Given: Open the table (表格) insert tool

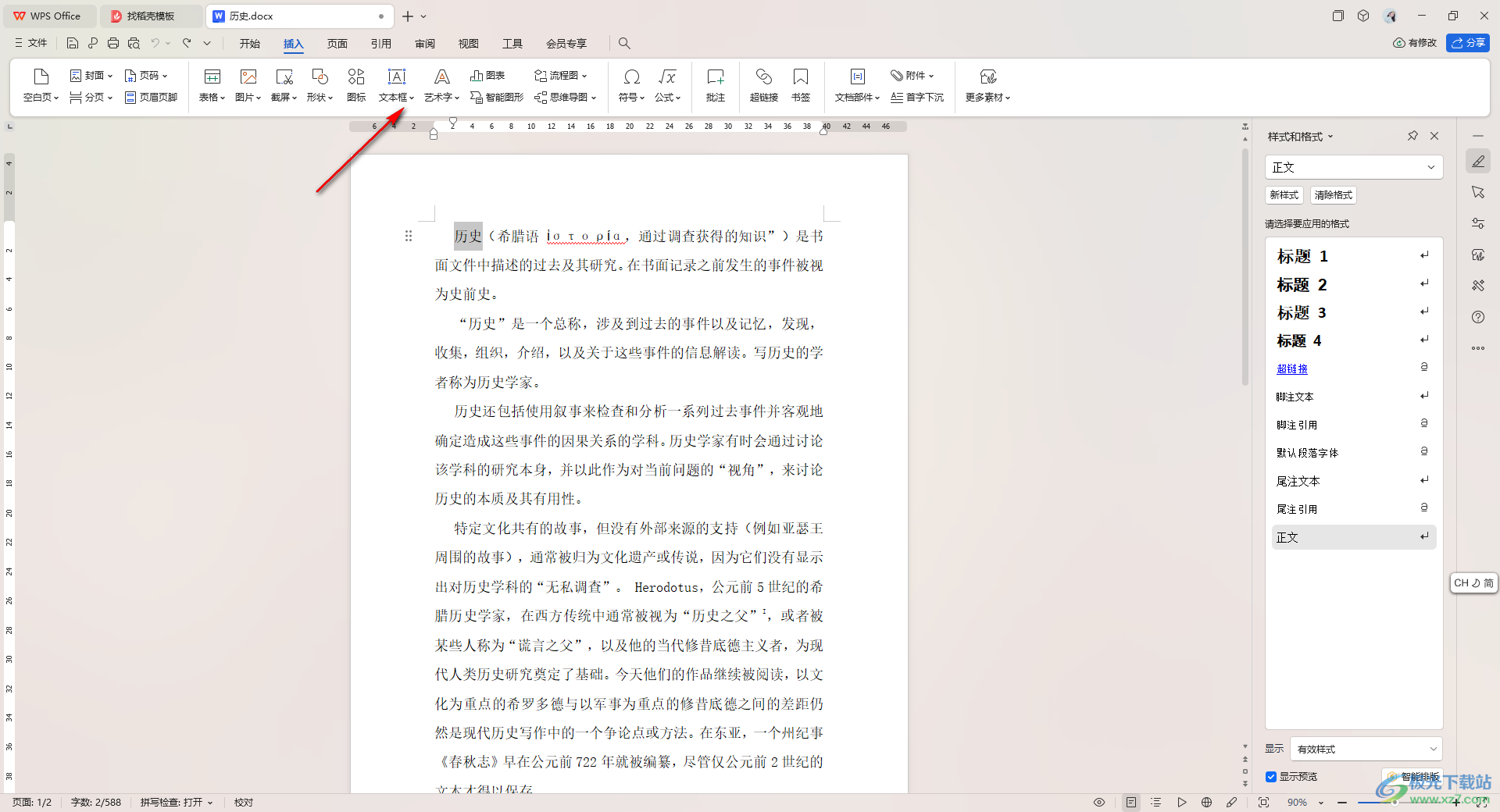Looking at the screenshot, I should (x=212, y=85).
